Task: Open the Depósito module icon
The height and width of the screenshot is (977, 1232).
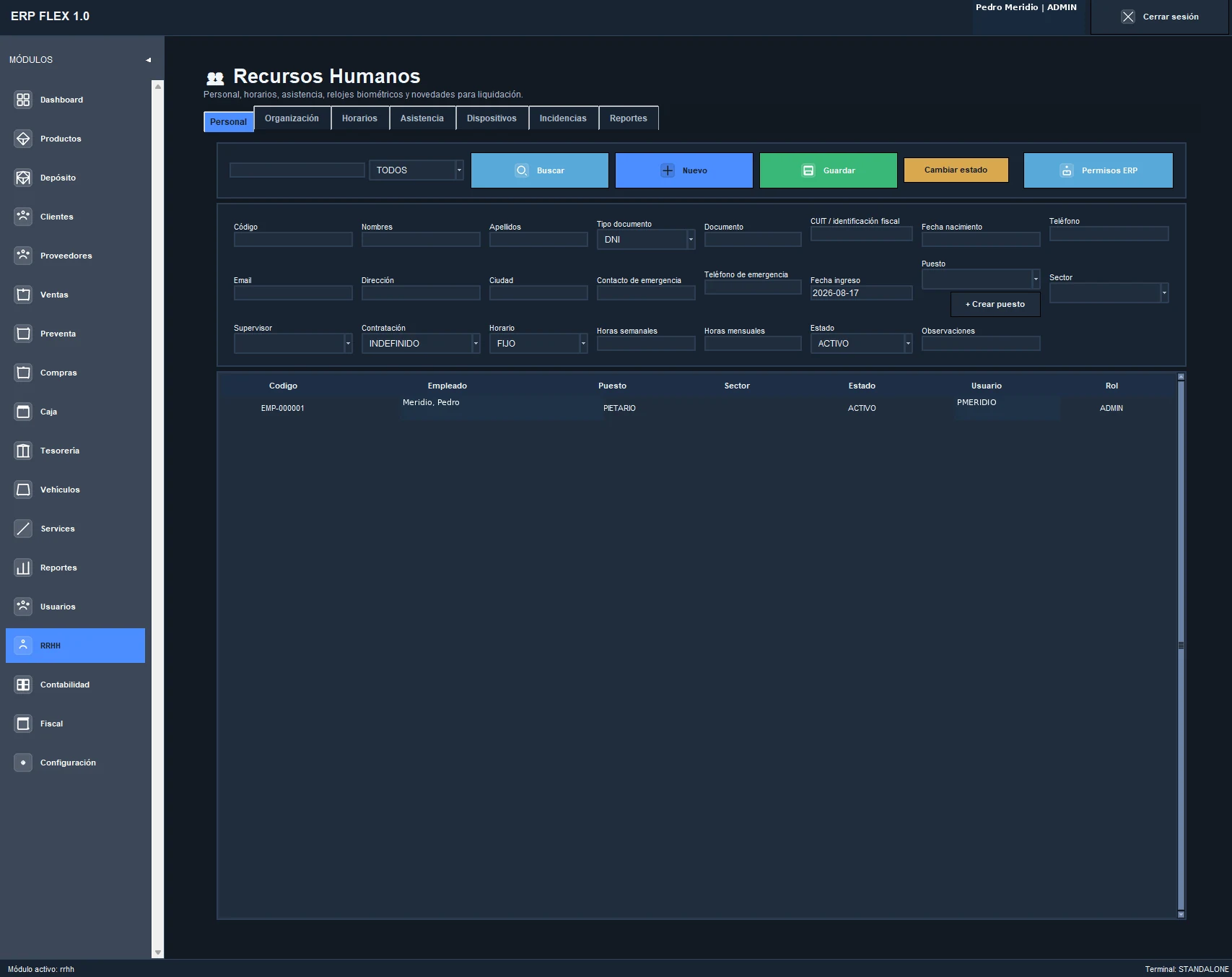Action: click(23, 178)
